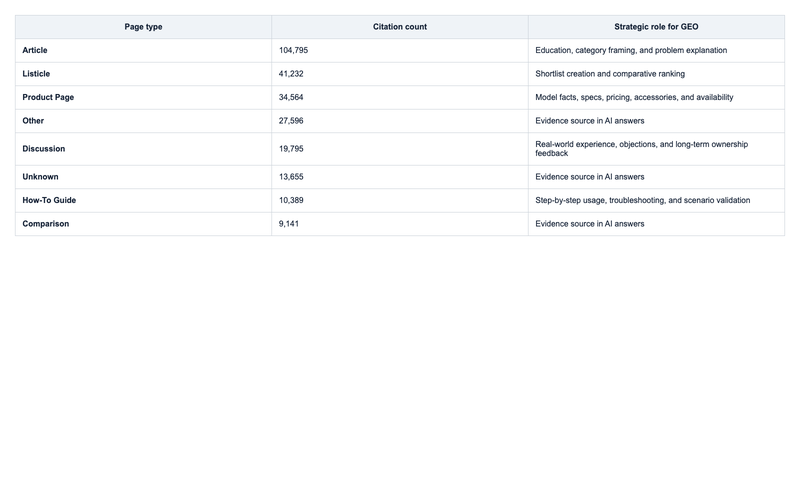Click the citation count 10,389
This screenshot has height=500, width=800.
pyautogui.click(x=291, y=201)
